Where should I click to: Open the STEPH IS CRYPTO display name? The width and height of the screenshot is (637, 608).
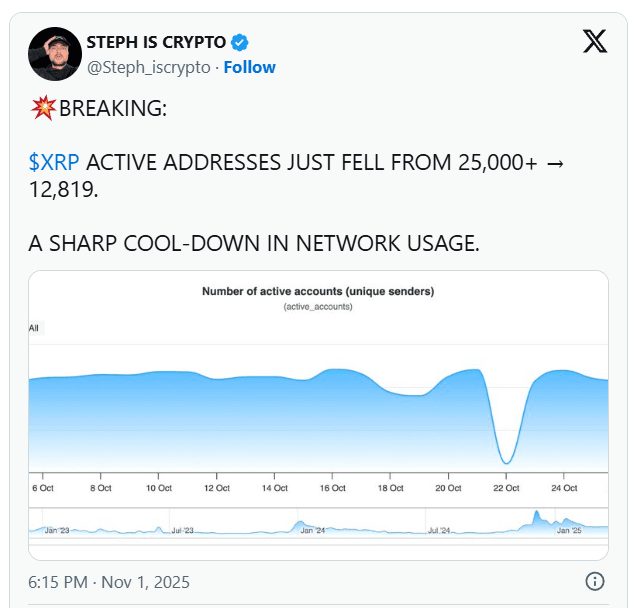point(156,42)
